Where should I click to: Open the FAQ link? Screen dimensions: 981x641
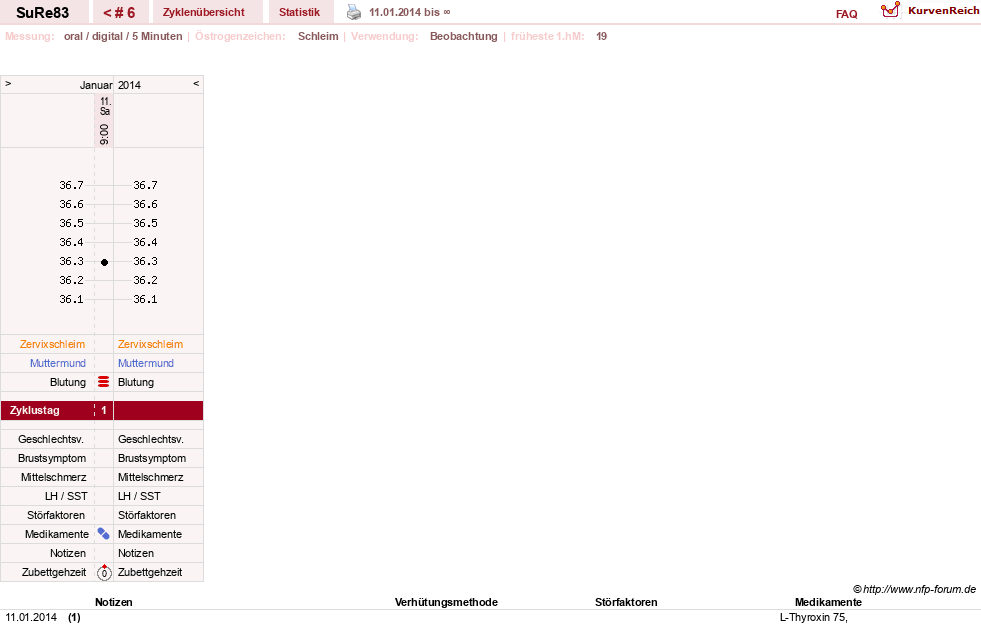pos(846,14)
